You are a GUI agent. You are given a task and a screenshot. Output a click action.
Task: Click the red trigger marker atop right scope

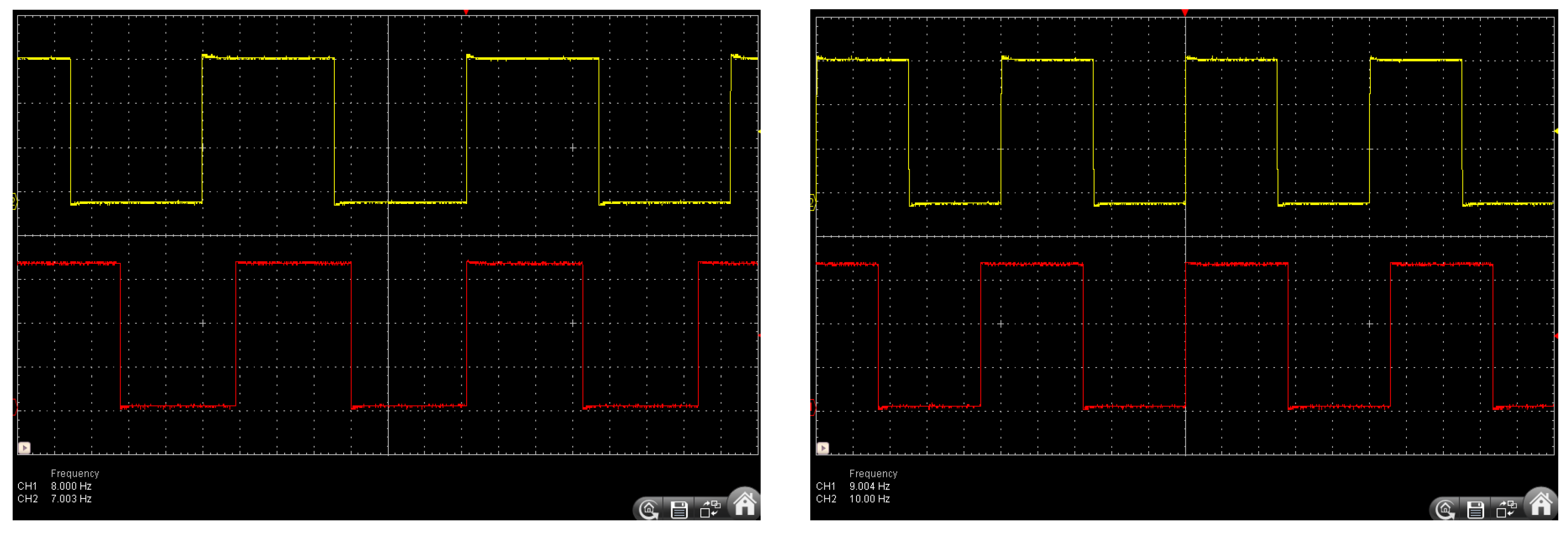tap(1185, 12)
